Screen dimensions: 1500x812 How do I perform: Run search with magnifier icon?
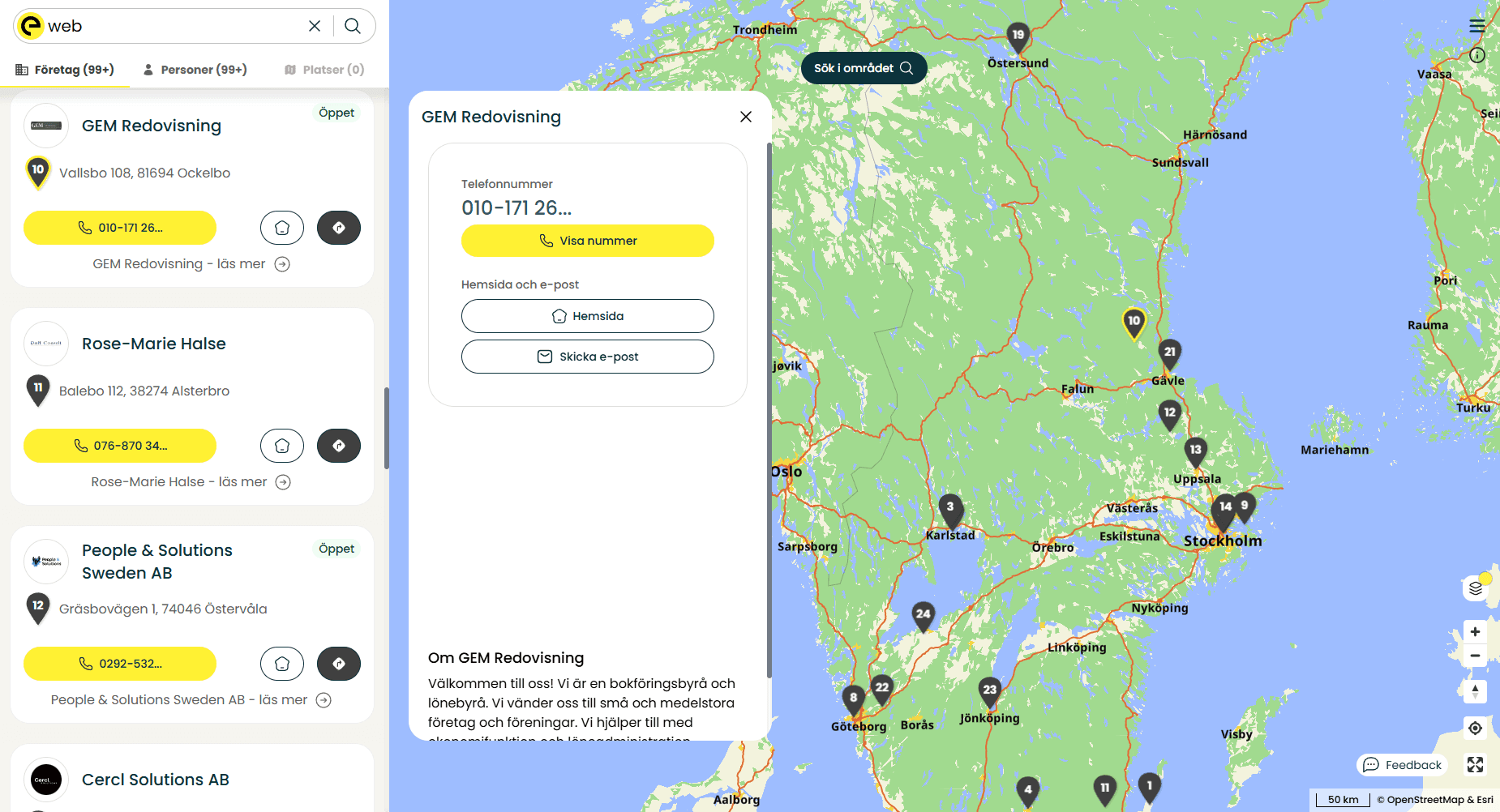pos(353,26)
